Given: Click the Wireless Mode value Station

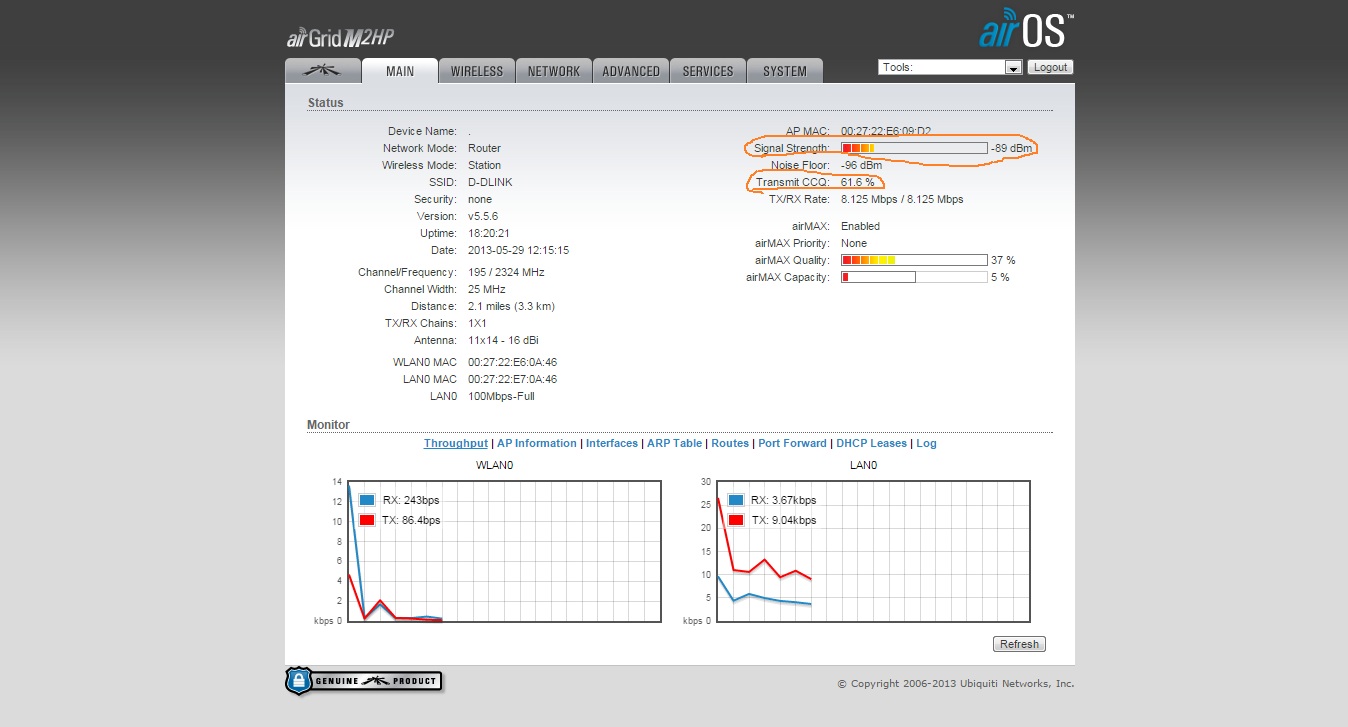Looking at the screenshot, I should (x=485, y=165).
